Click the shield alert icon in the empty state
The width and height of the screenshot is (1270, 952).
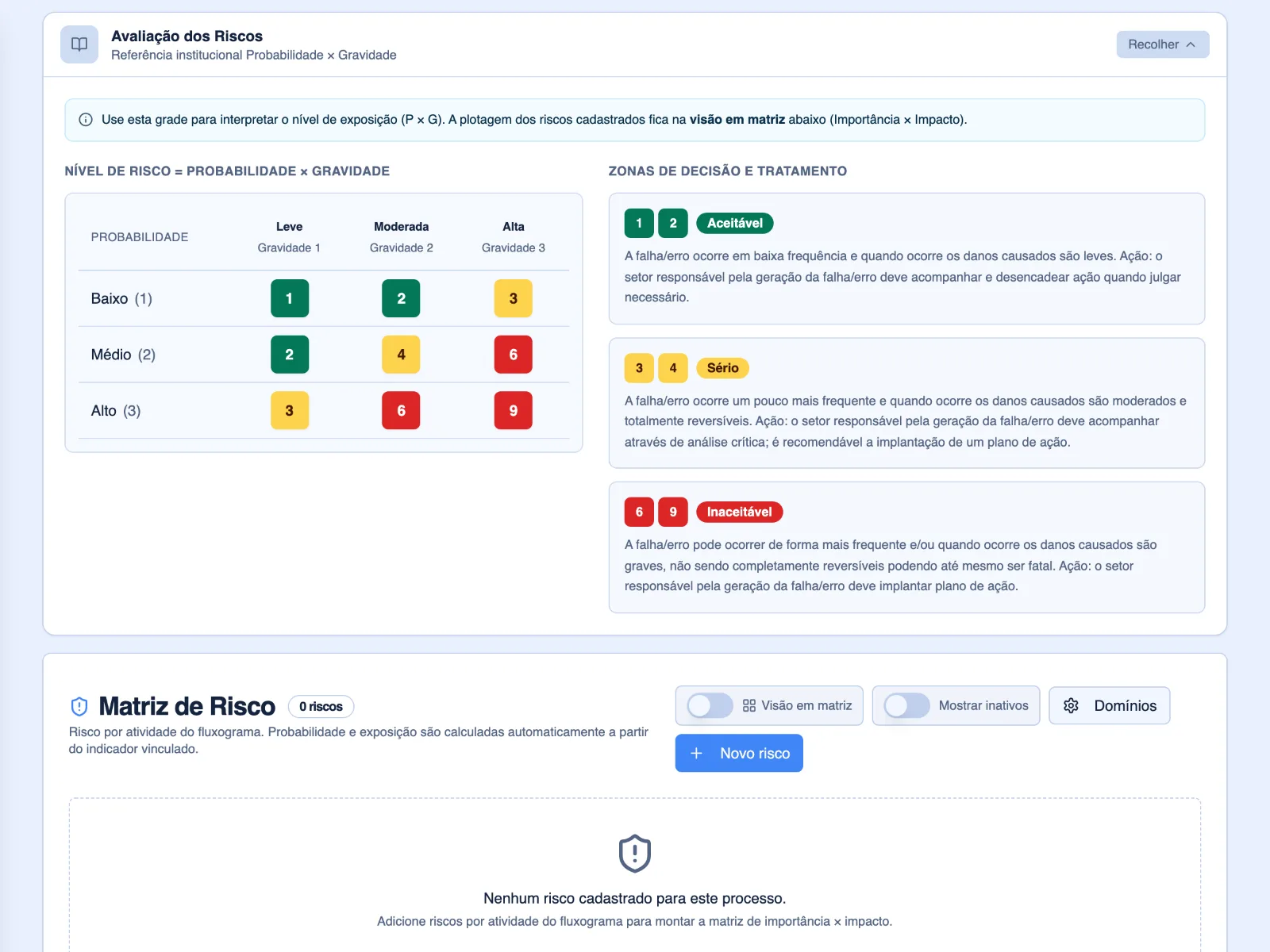point(635,854)
